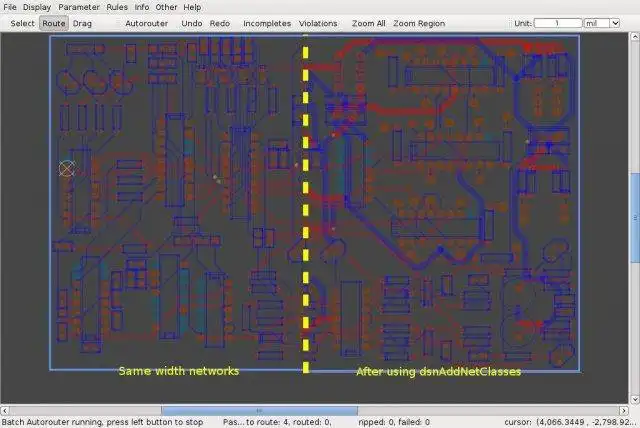Click the horizontal scrollbar left arrow
The image size is (640, 428).
(4, 410)
